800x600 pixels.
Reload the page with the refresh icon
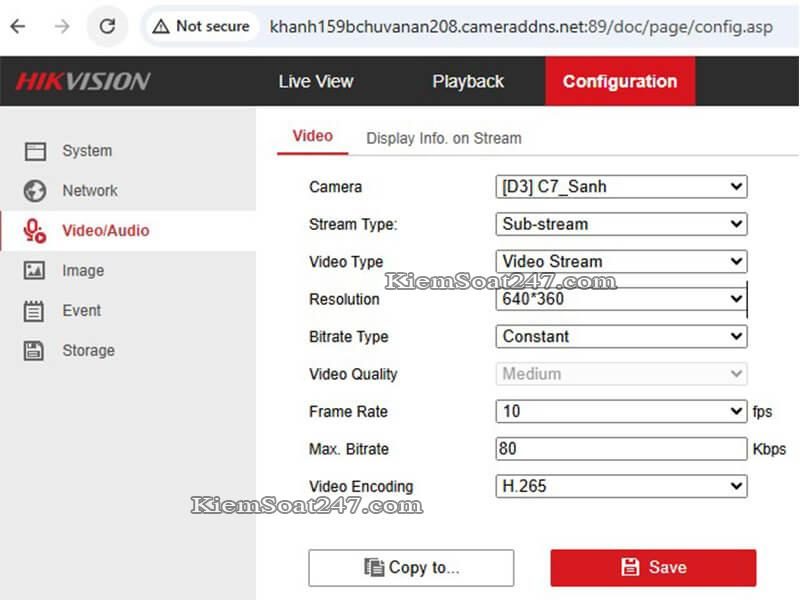click(107, 26)
